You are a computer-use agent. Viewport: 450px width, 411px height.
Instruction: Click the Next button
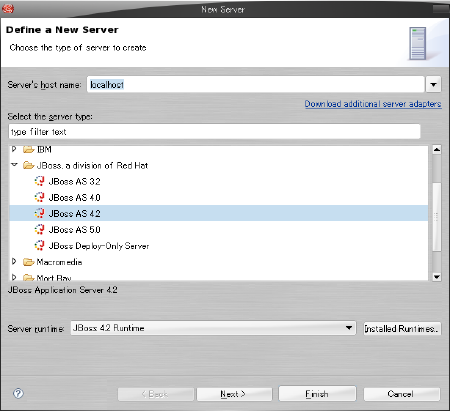[234, 394]
